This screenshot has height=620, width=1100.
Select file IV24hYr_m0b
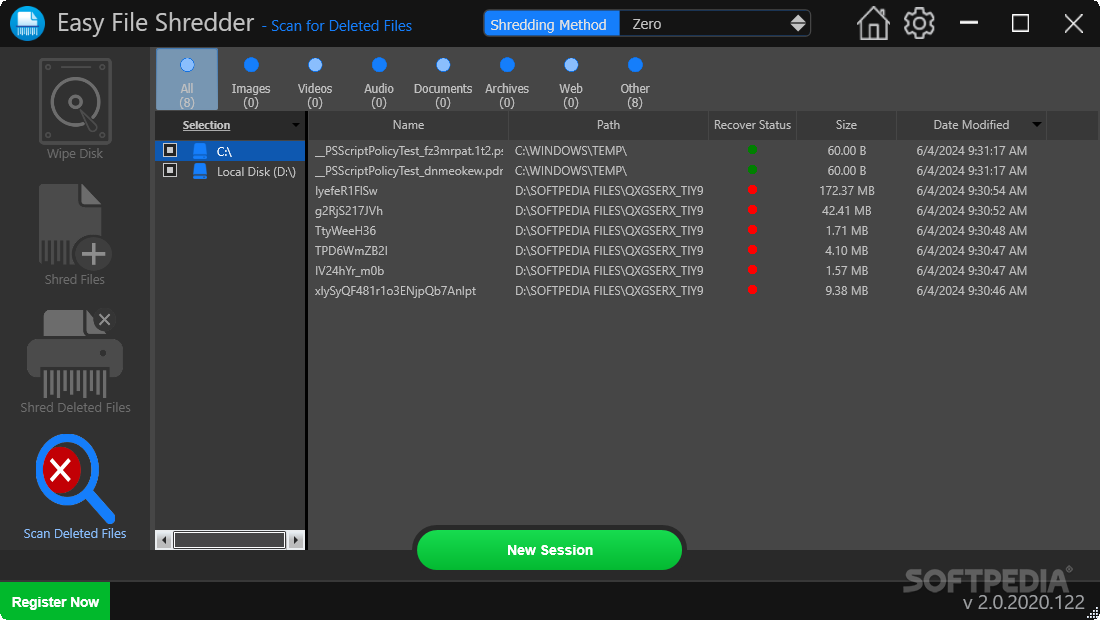pos(349,271)
